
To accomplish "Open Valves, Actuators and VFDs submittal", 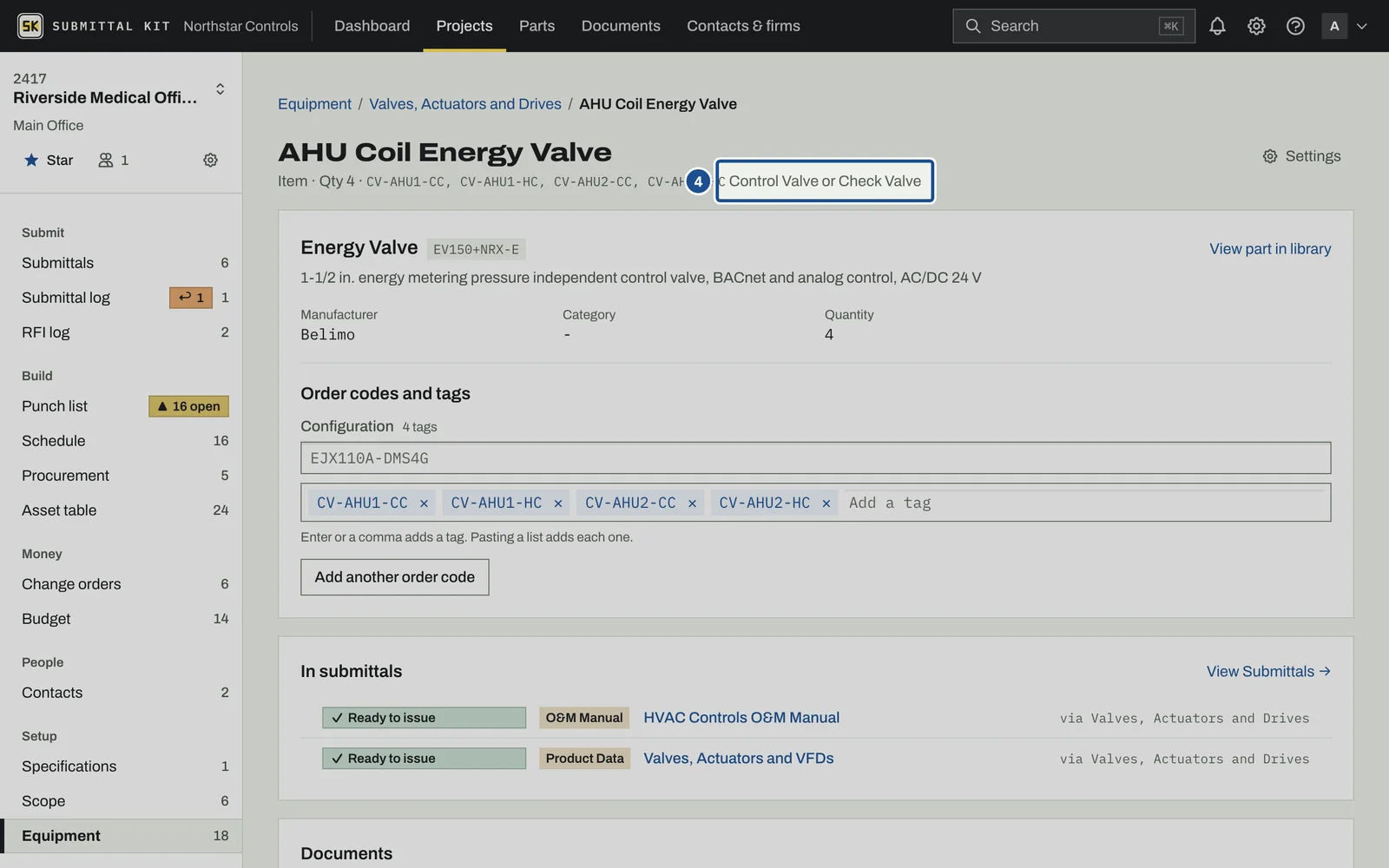I will click(738, 759).
